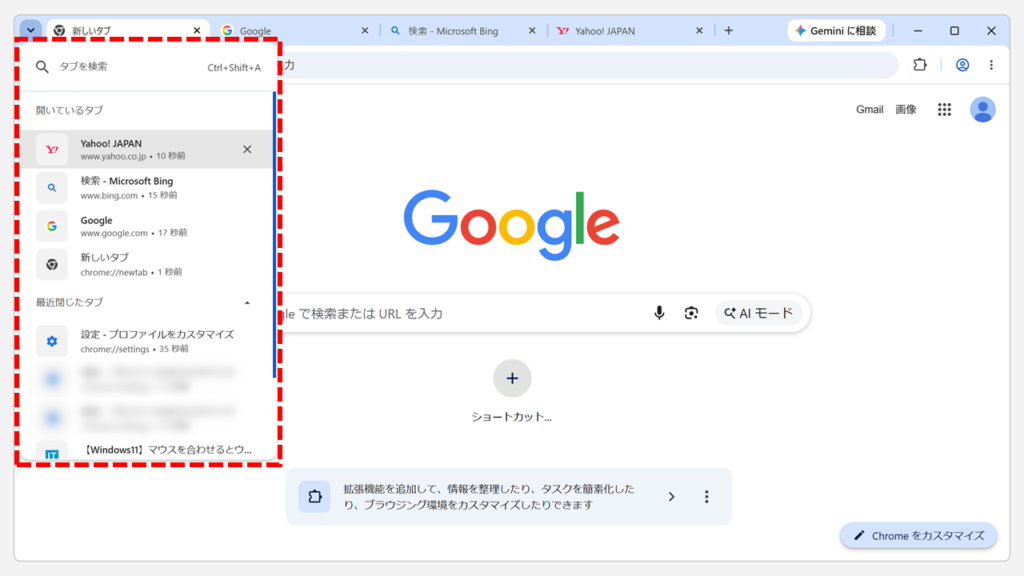Viewport: 1024px width, 576px height.
Task: Close the Microsoft Bing tab
Action: pyautogui.click(x=532, y=31)
